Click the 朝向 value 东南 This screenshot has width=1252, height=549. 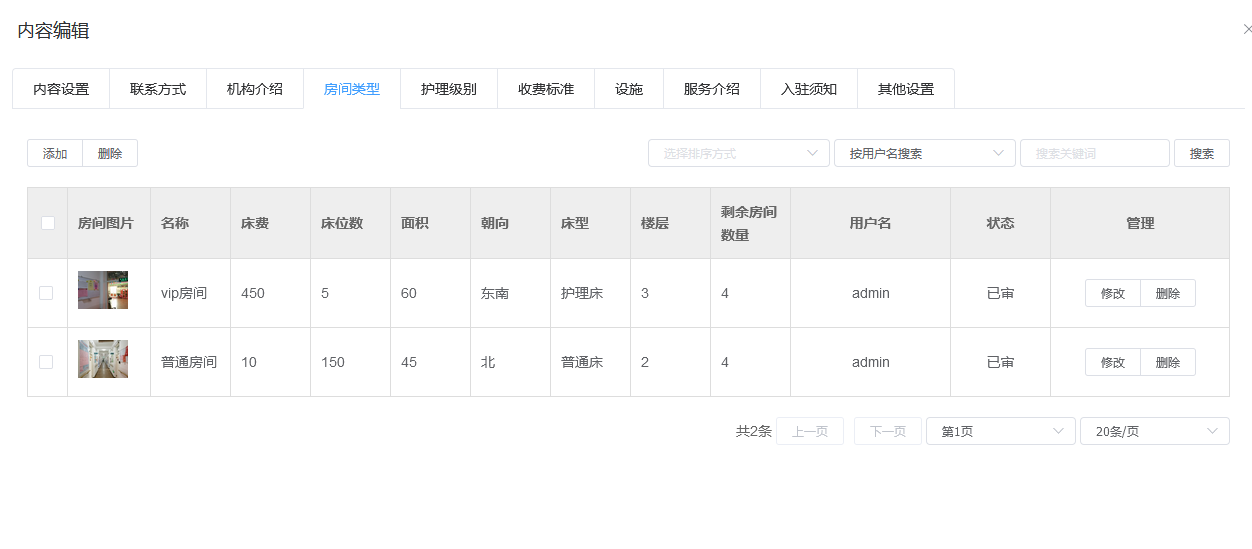pyautogui.click(x=495, y=293)
